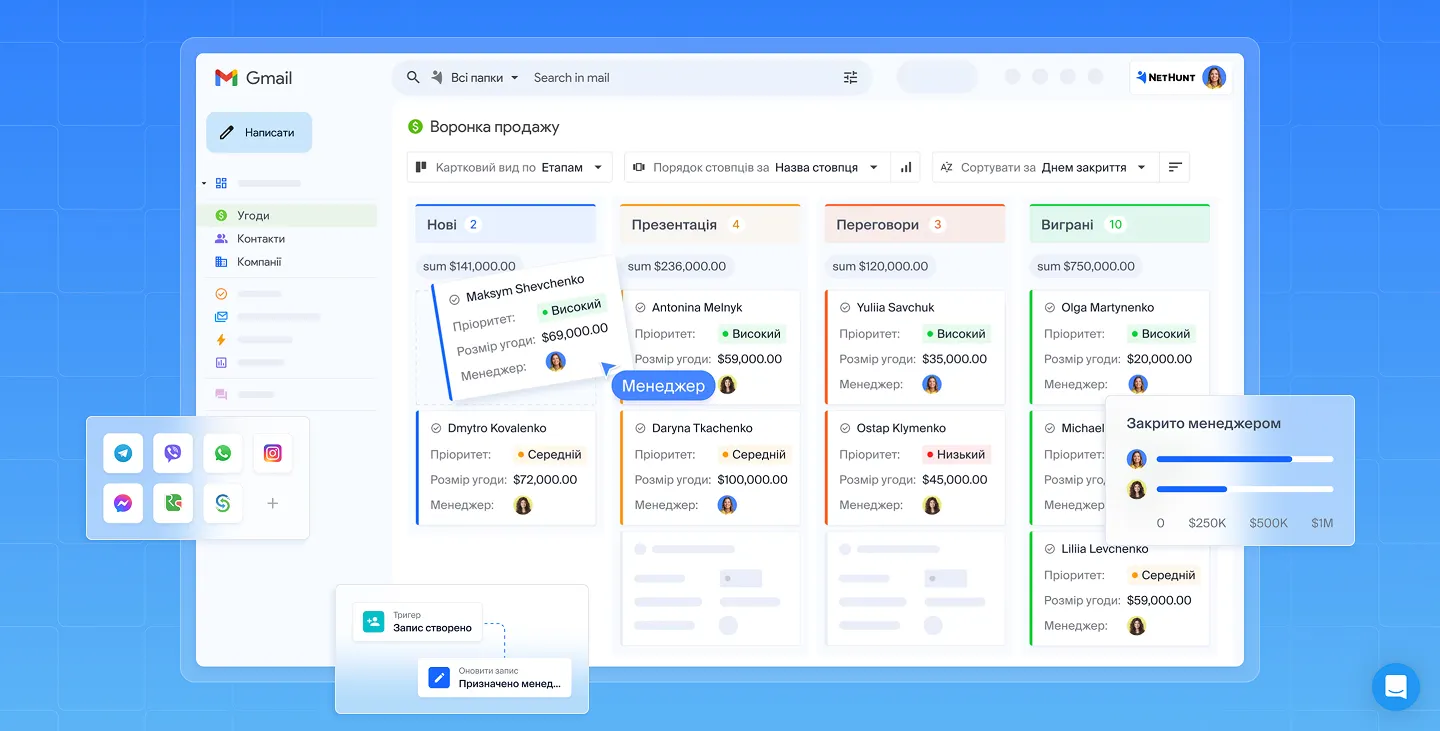Click the bar chart icon in toolbar
1440x731 pixels.
point(906,168)
